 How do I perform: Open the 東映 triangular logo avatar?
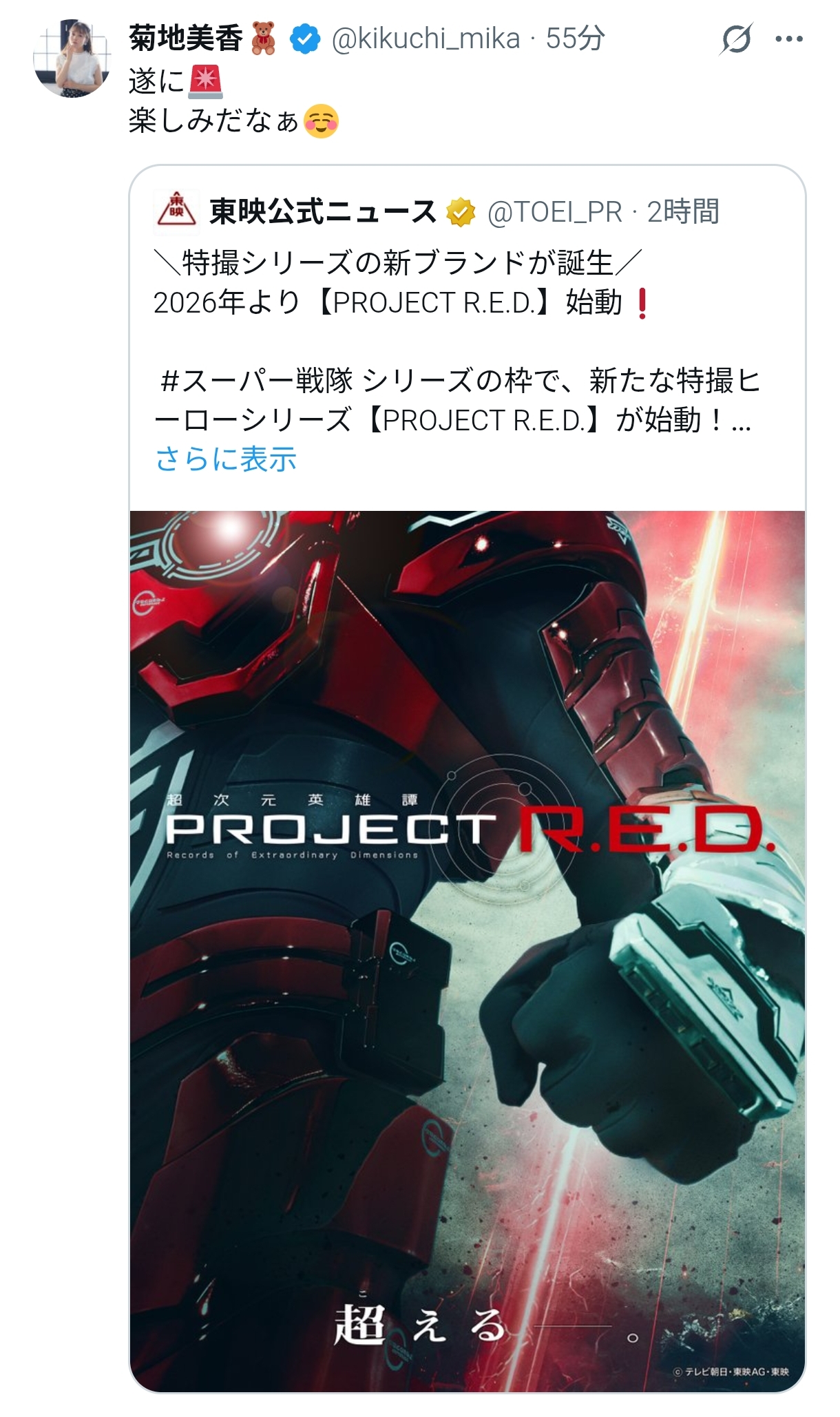[x=176, y=211]
